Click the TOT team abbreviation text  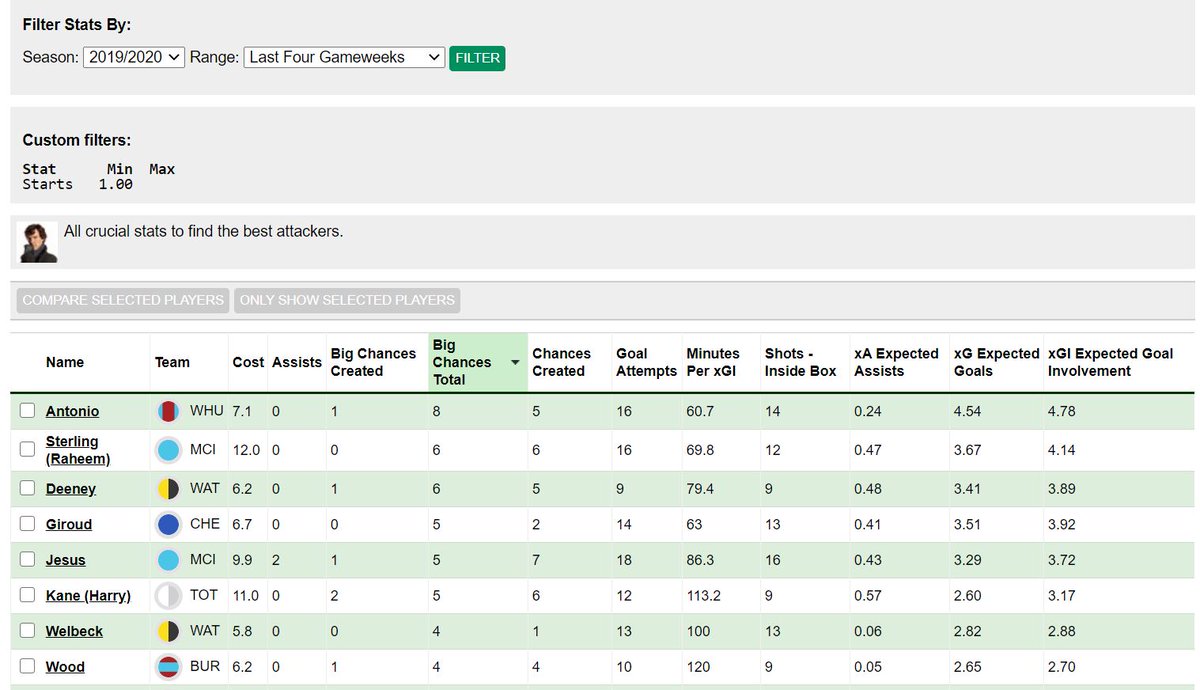[x=204, y=595]
